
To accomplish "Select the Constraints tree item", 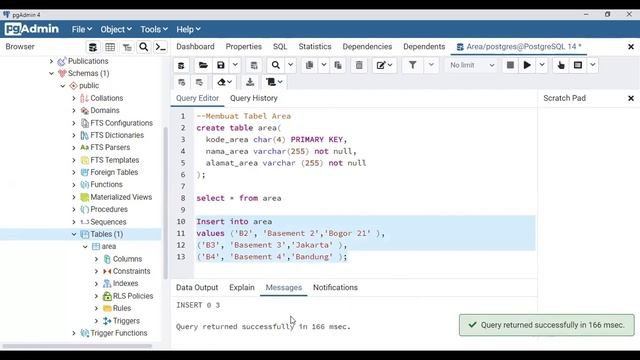I will click(x=131, y=271).
